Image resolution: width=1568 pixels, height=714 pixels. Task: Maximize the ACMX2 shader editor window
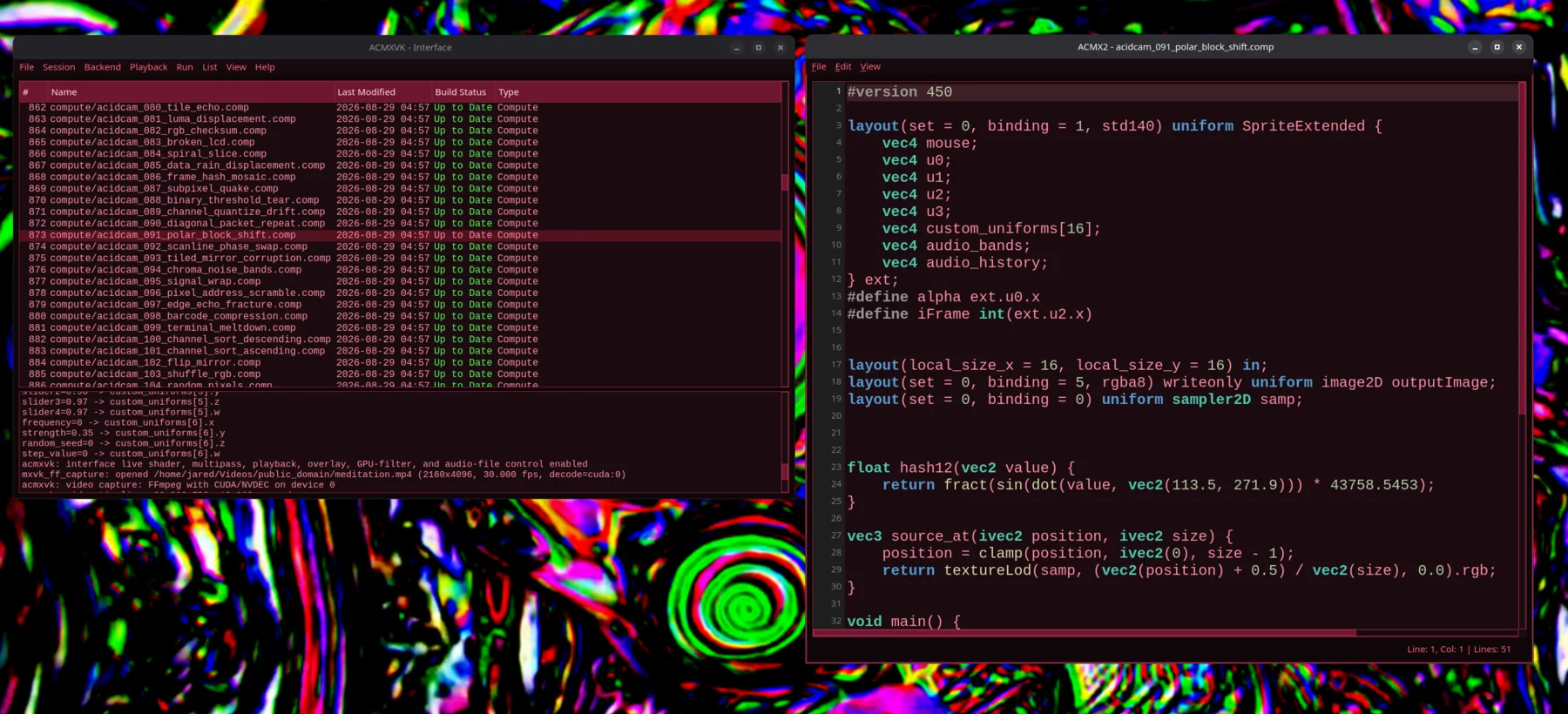[x=1497, y=47]
